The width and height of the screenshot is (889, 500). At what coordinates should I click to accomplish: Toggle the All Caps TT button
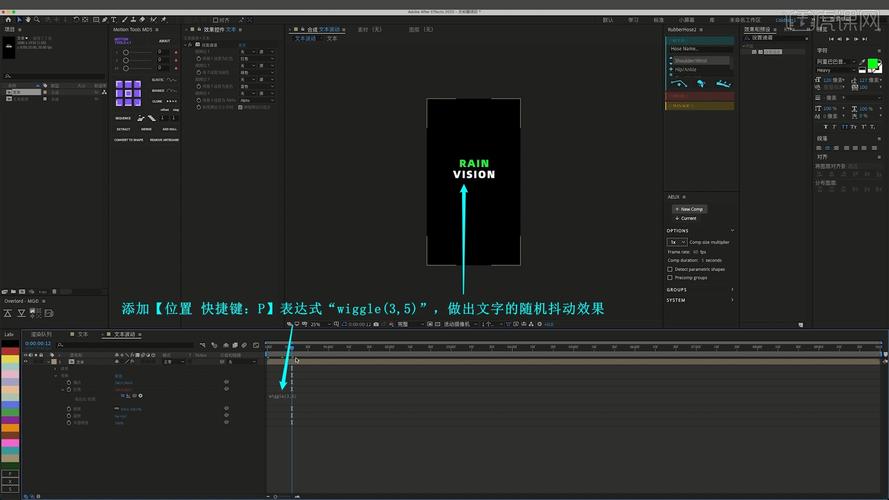coord(844,127)
